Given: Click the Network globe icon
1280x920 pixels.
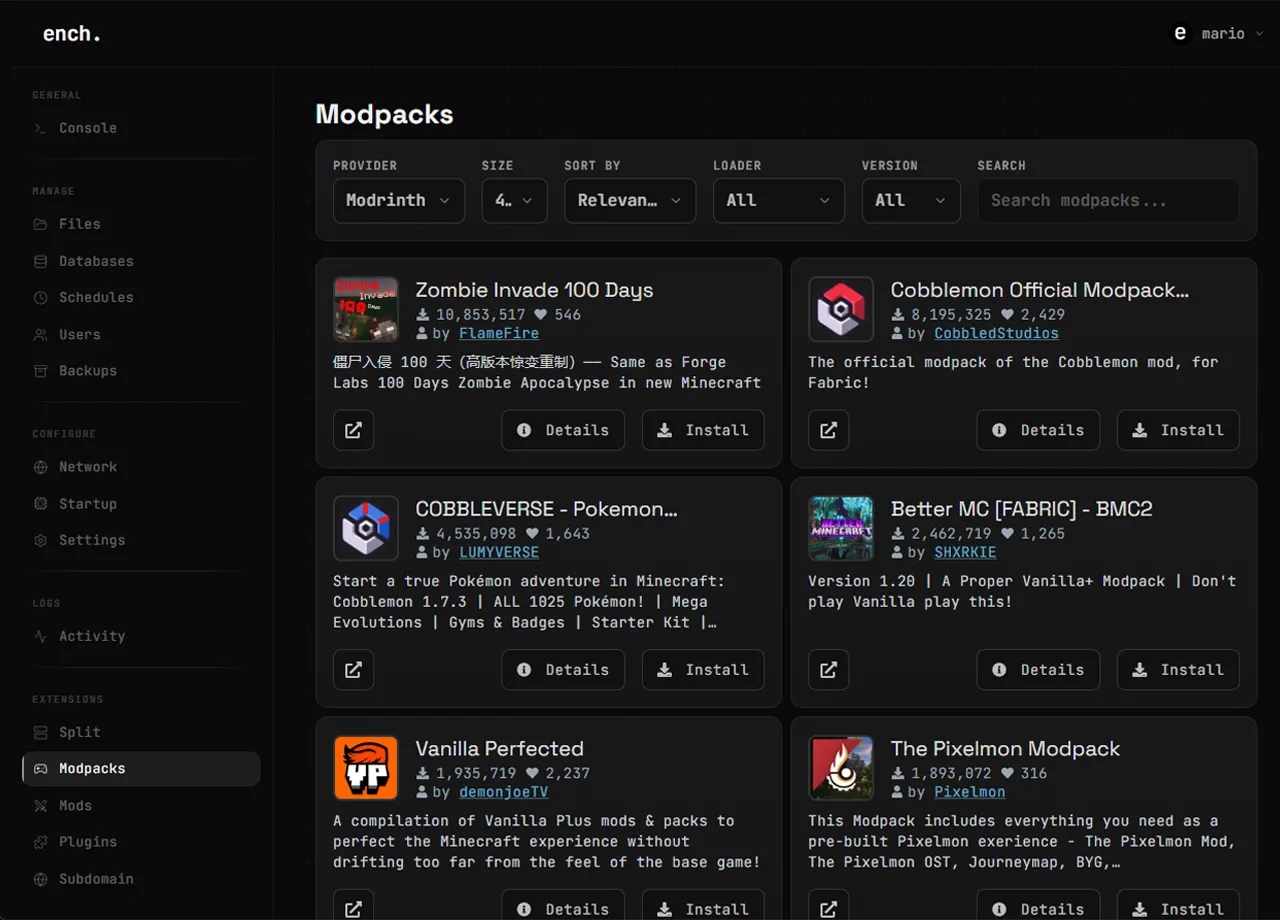Looking at the screenshot, I should (40, 467).
